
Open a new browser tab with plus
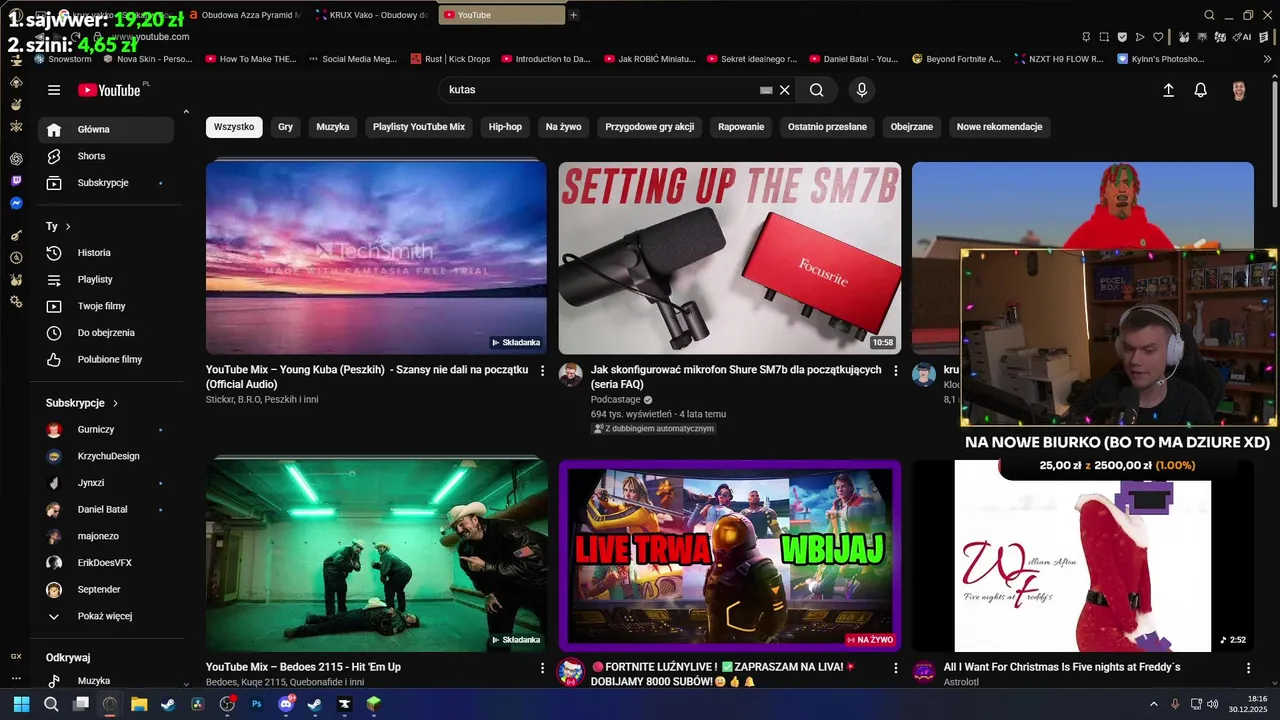coord(573,15)
